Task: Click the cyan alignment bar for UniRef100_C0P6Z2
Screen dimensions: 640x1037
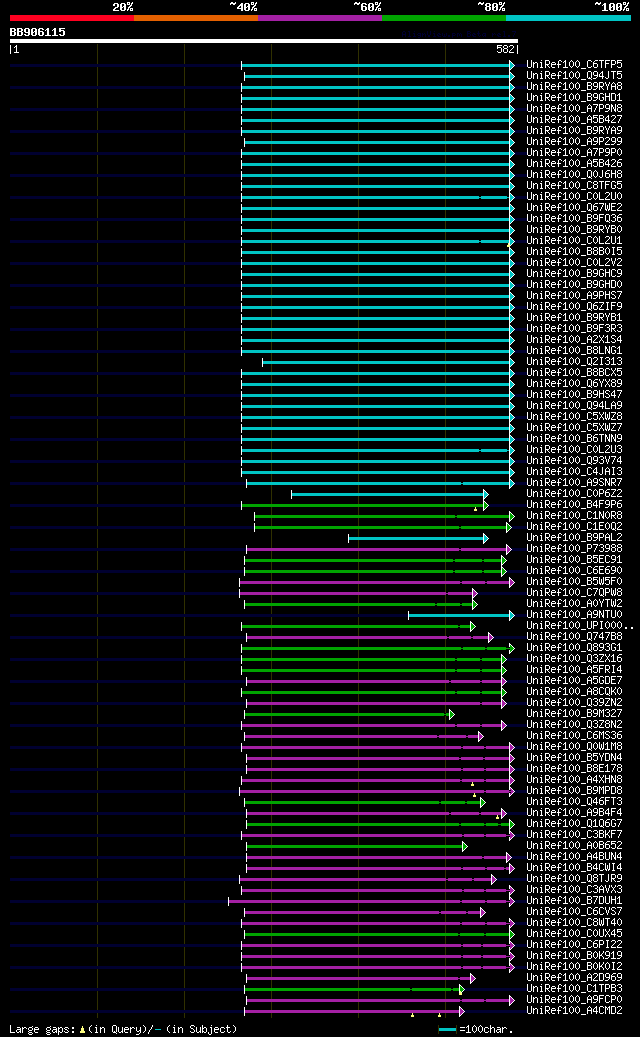Action: click(x=389, y=495)
